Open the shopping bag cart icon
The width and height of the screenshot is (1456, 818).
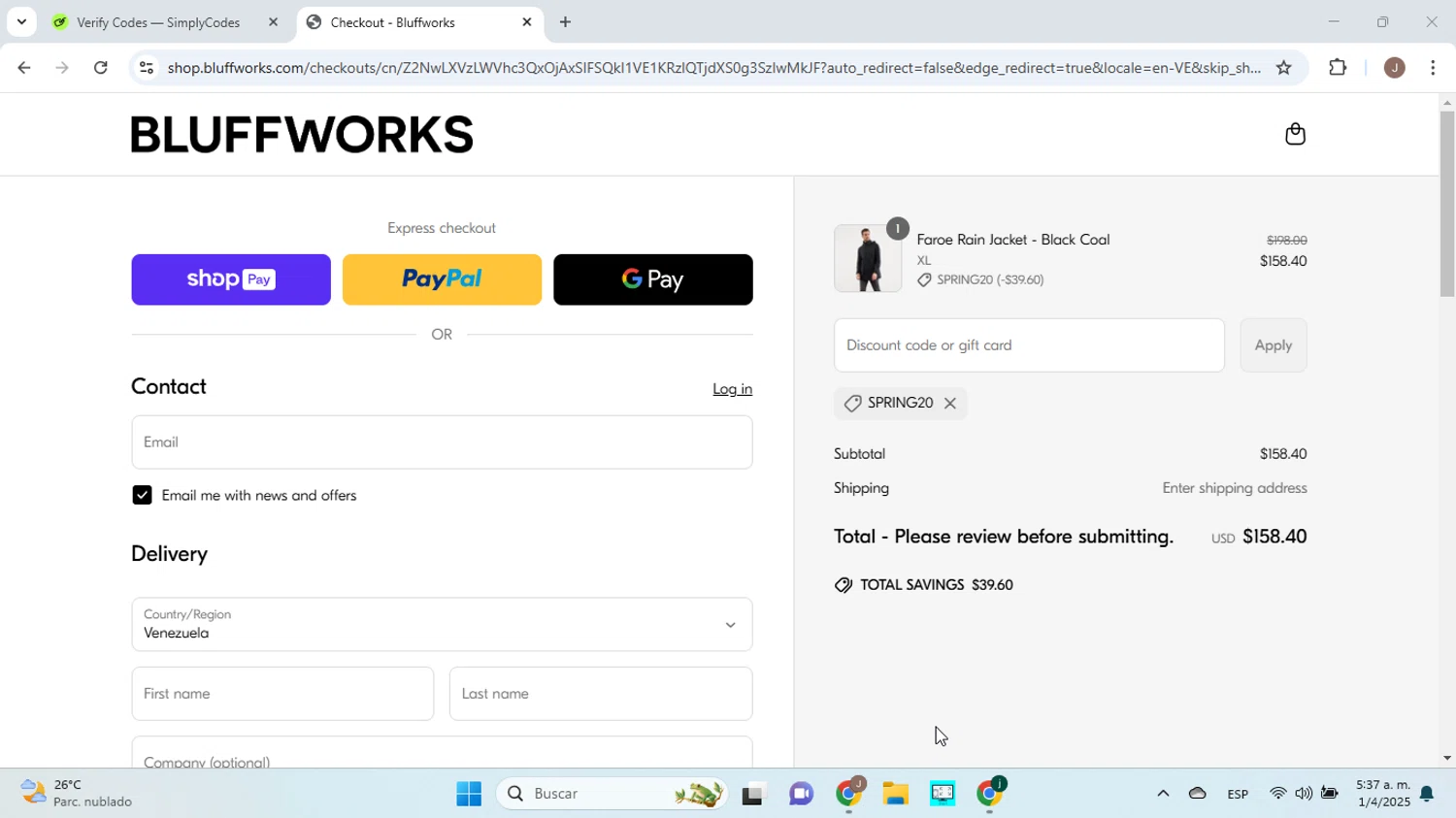click(1295, 134)
